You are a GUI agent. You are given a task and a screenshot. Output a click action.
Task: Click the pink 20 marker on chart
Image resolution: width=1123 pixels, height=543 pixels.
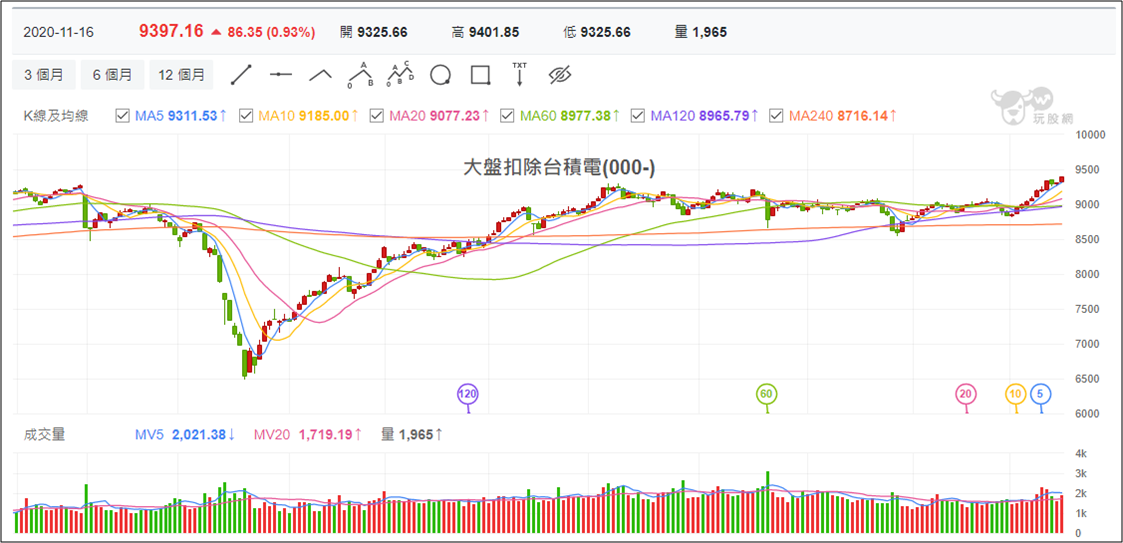pos(965,394)
